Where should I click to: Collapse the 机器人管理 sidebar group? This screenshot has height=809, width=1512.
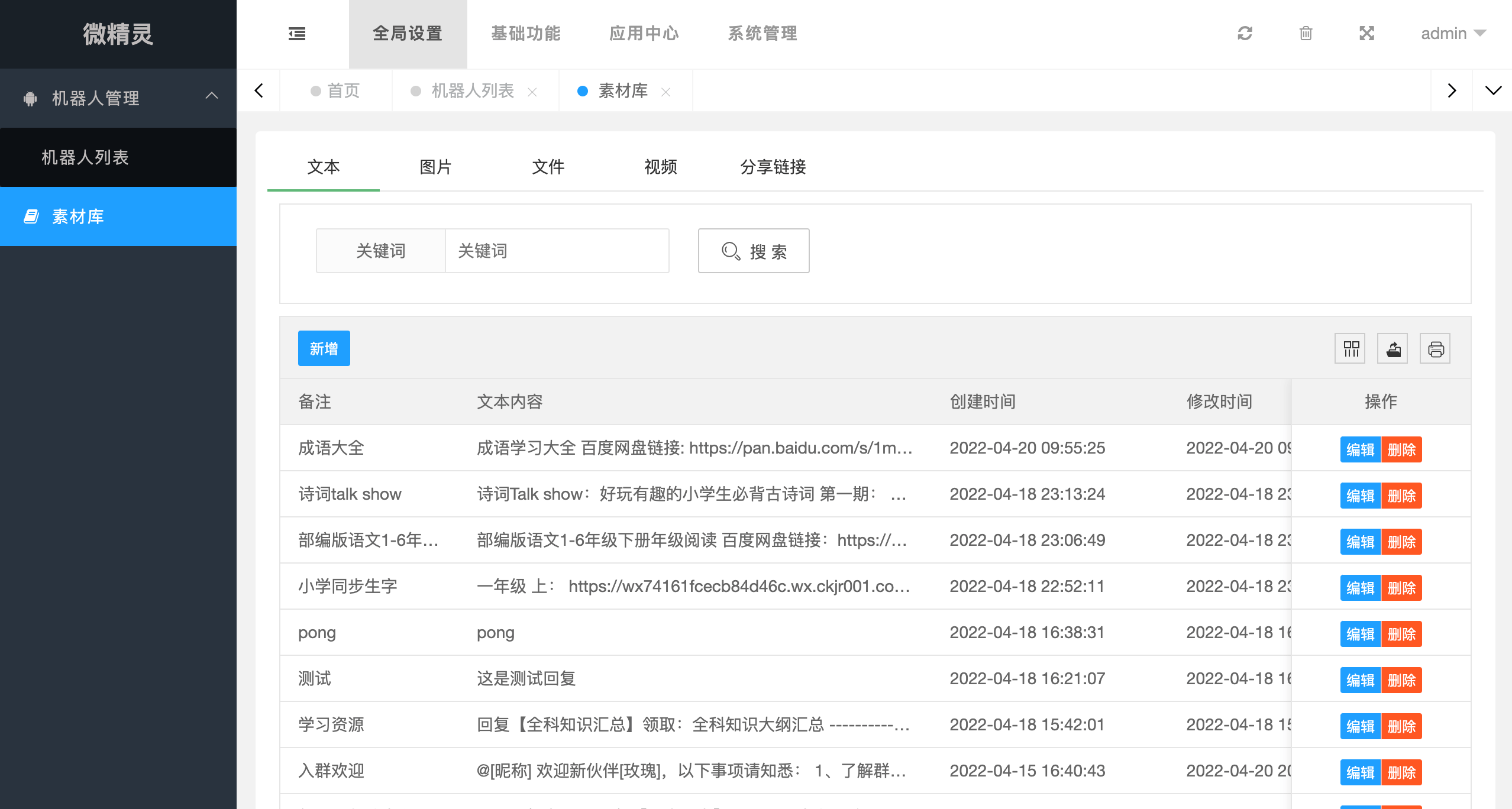coord(118,98)
